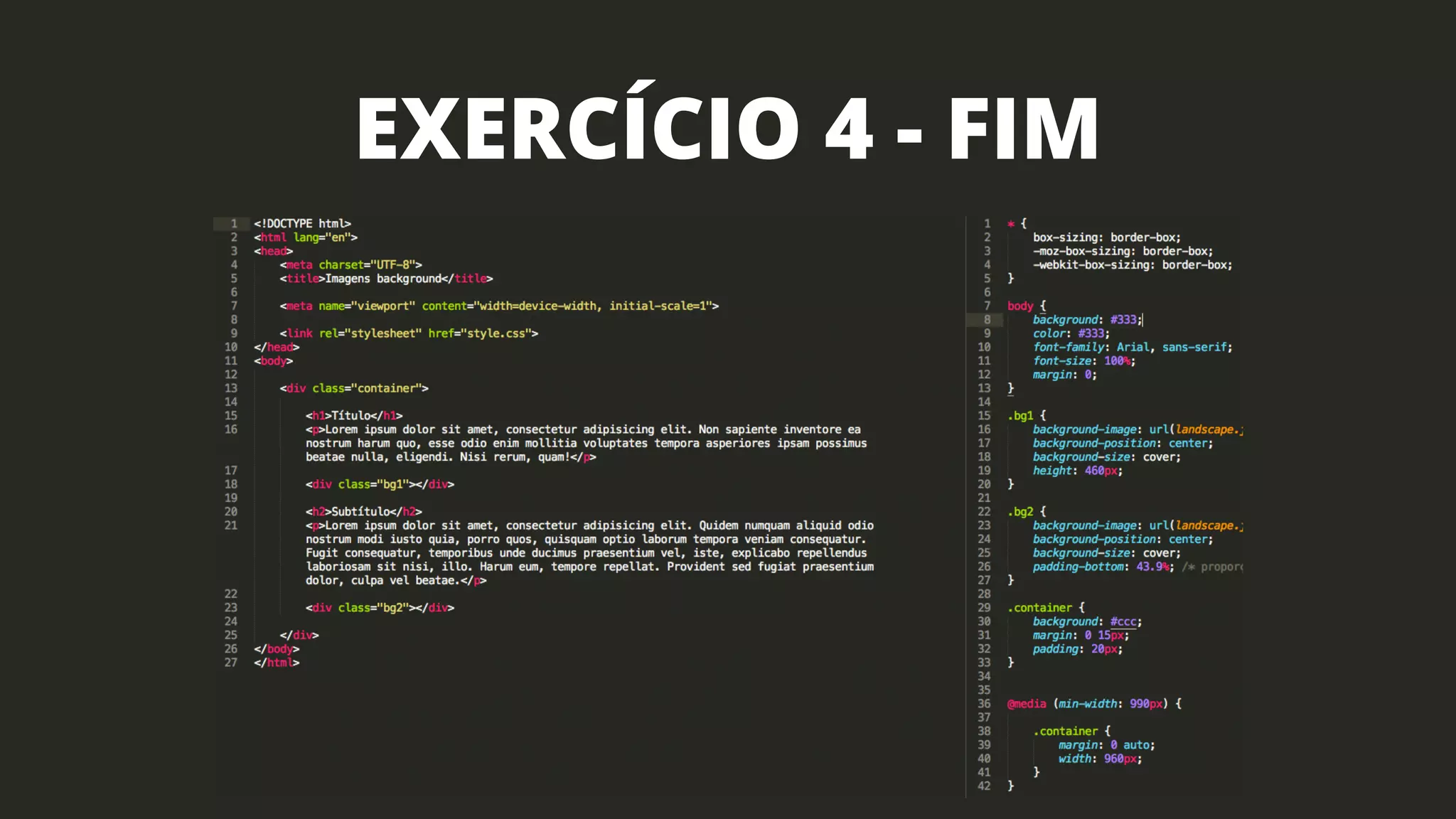Image resolution: width=1456 pixels, height=819 pixels.
Task: Click the box-sizing: border-box line in CSS
Action: point(1107,237)
